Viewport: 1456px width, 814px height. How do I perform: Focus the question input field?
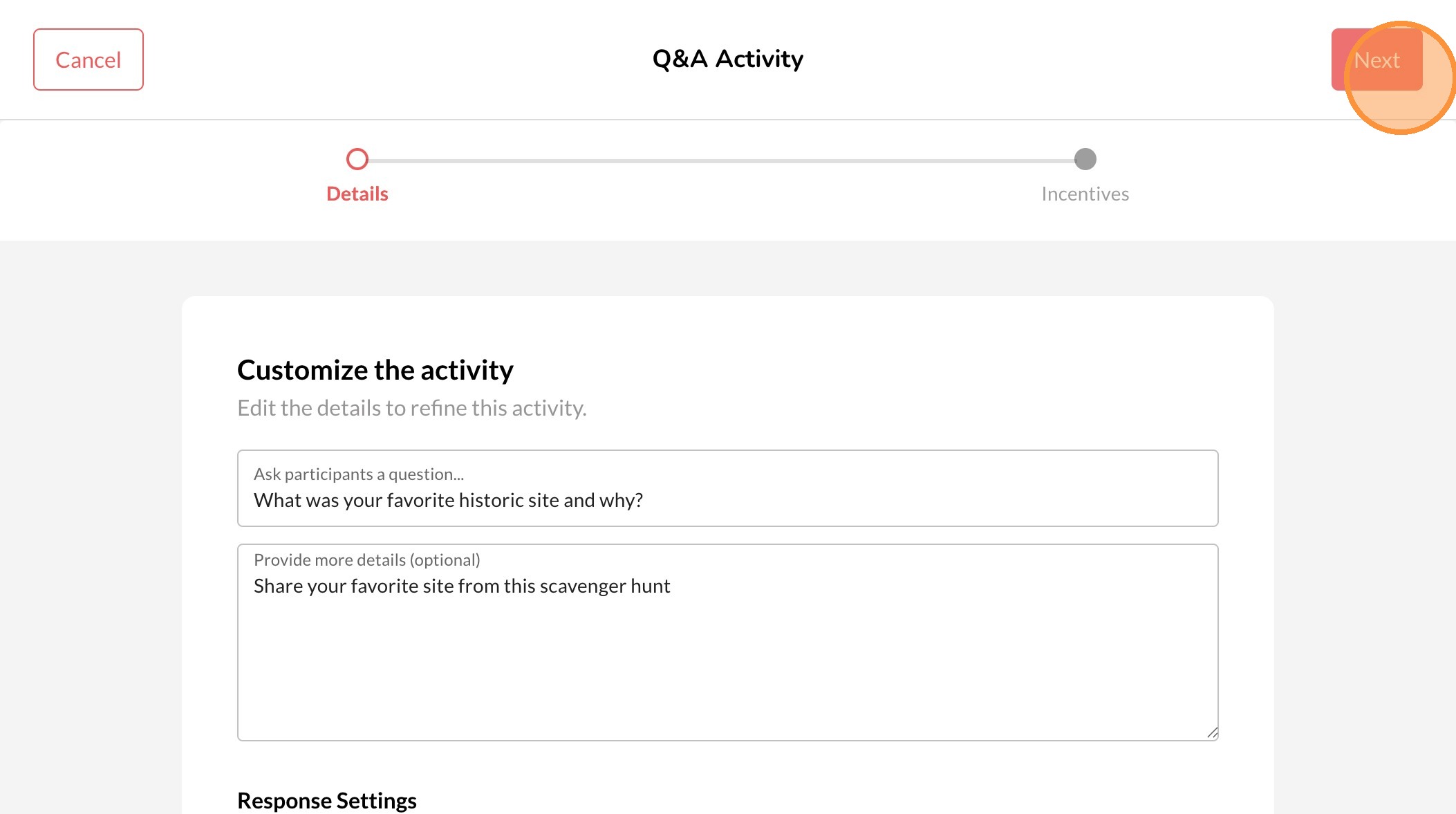click(727, 499)
